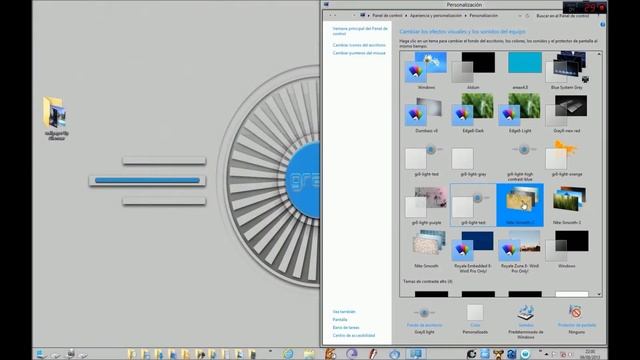
Task: Open Cambiar iconos del escritorio link
Action: 359,45
